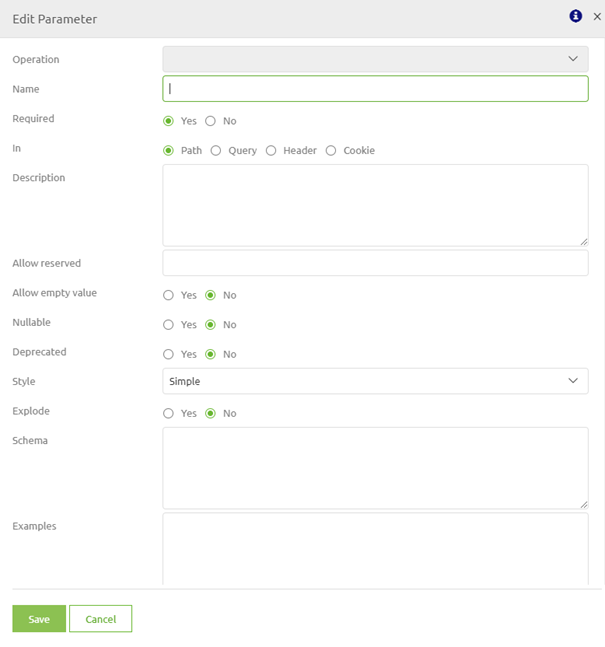Set Explode to No
The image size is (605, 647).
click(x=210, y=413)
